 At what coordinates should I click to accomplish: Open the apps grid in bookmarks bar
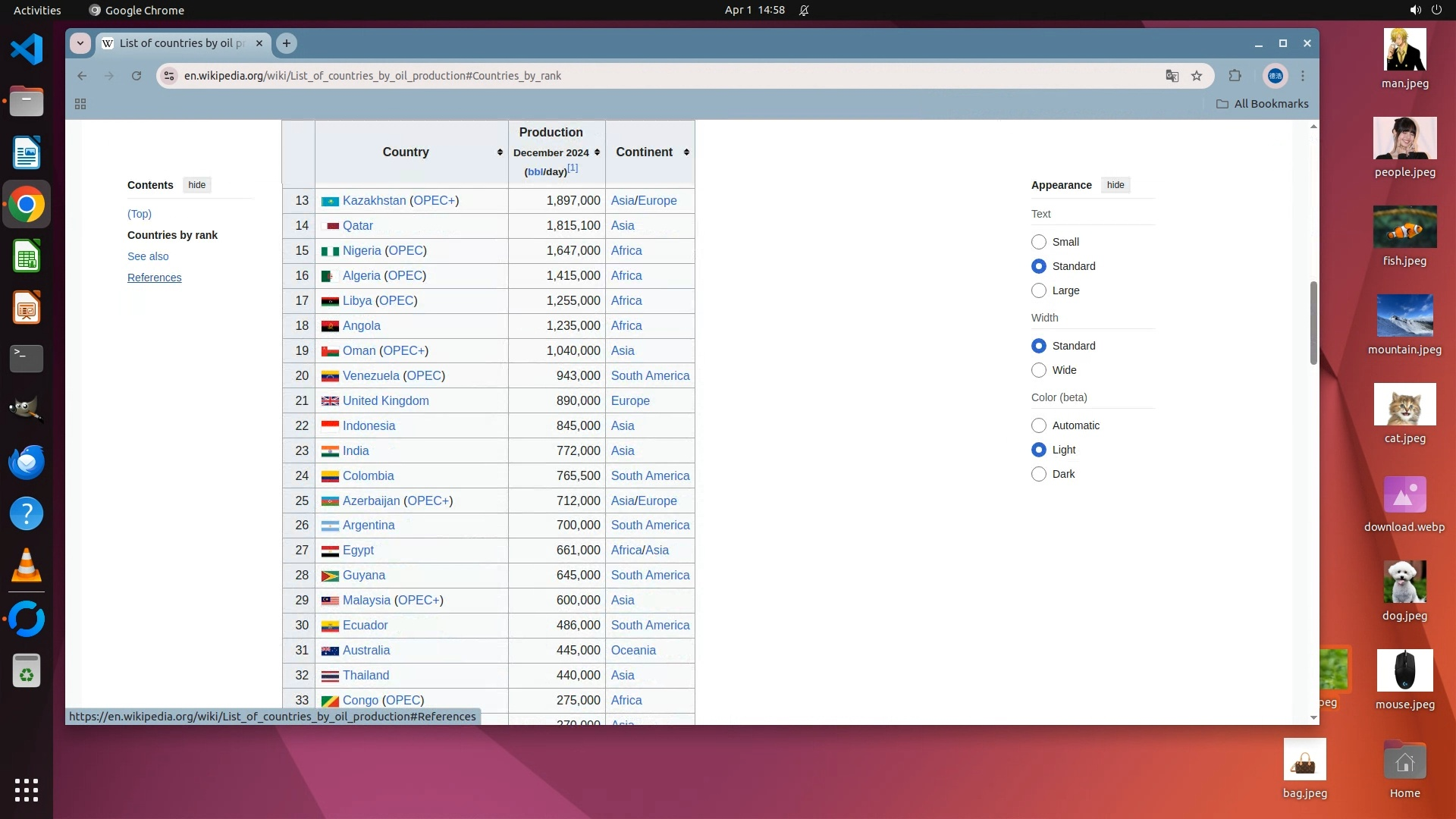point(80,104)
